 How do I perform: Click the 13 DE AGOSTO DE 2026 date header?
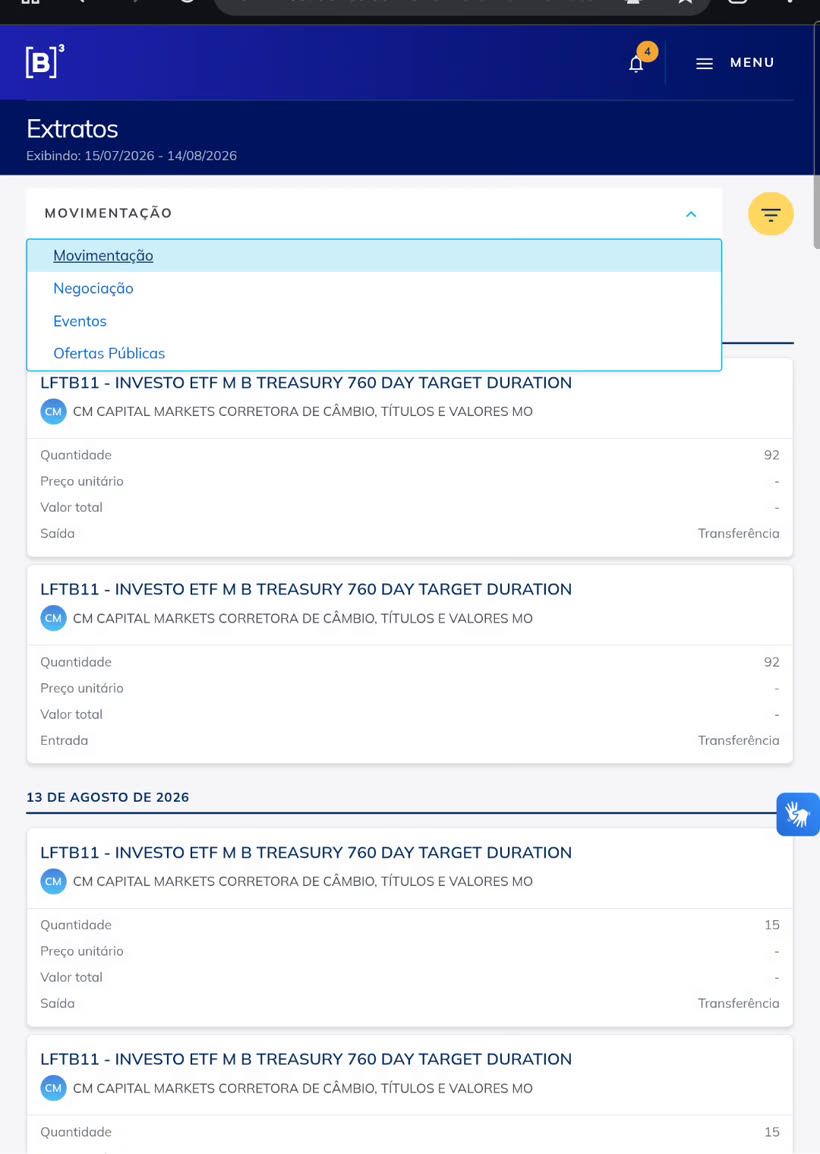[107, 797]
